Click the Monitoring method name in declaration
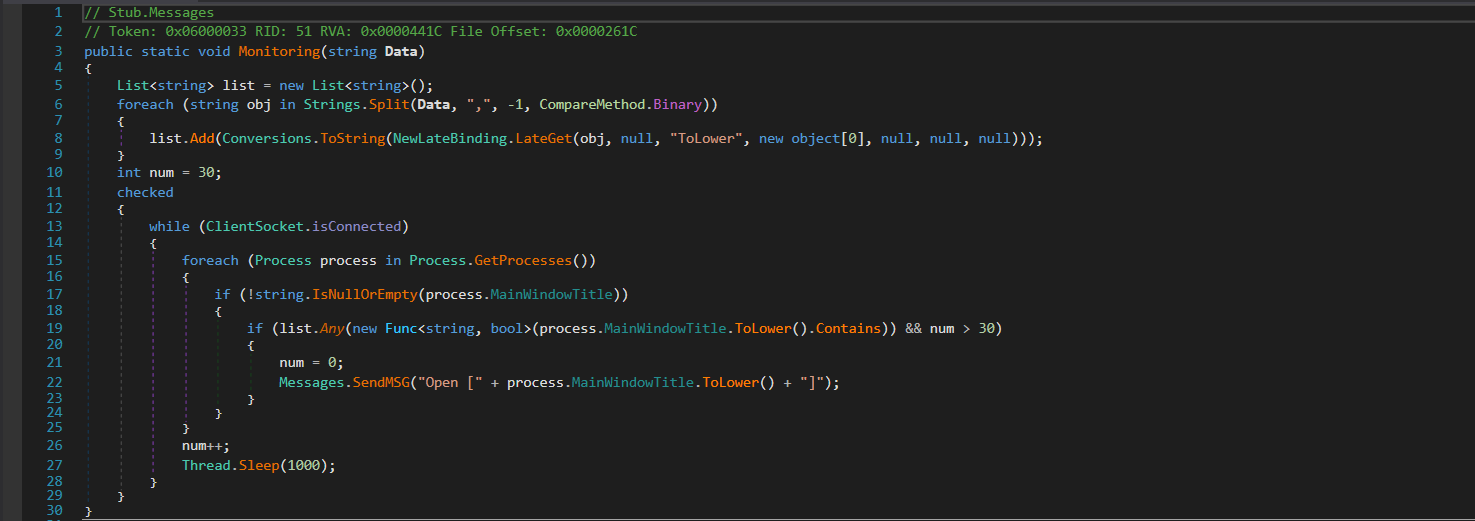This screenshot has width=1475, height=521. (278, 51)
